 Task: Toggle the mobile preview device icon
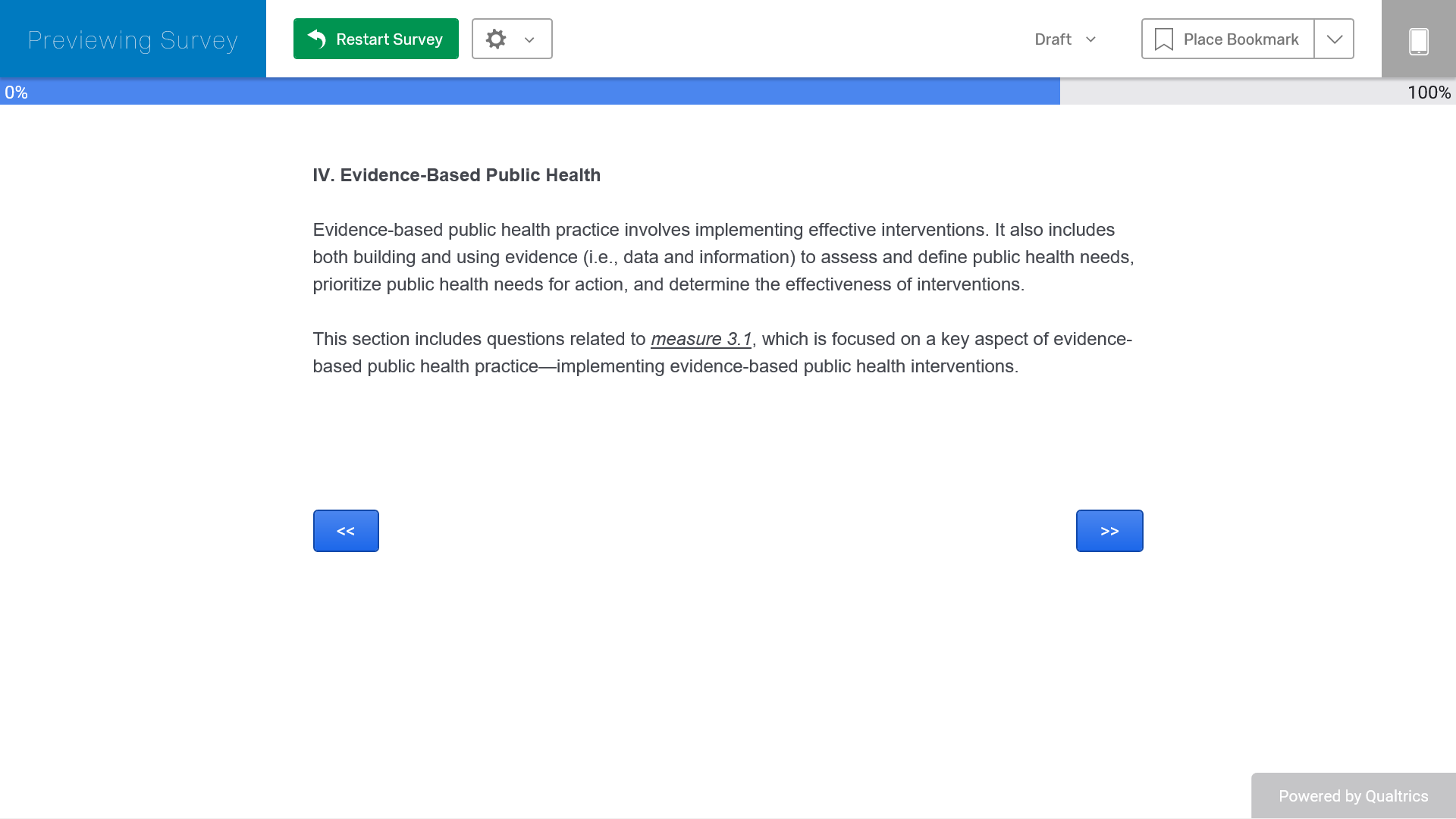[1418, 41]
